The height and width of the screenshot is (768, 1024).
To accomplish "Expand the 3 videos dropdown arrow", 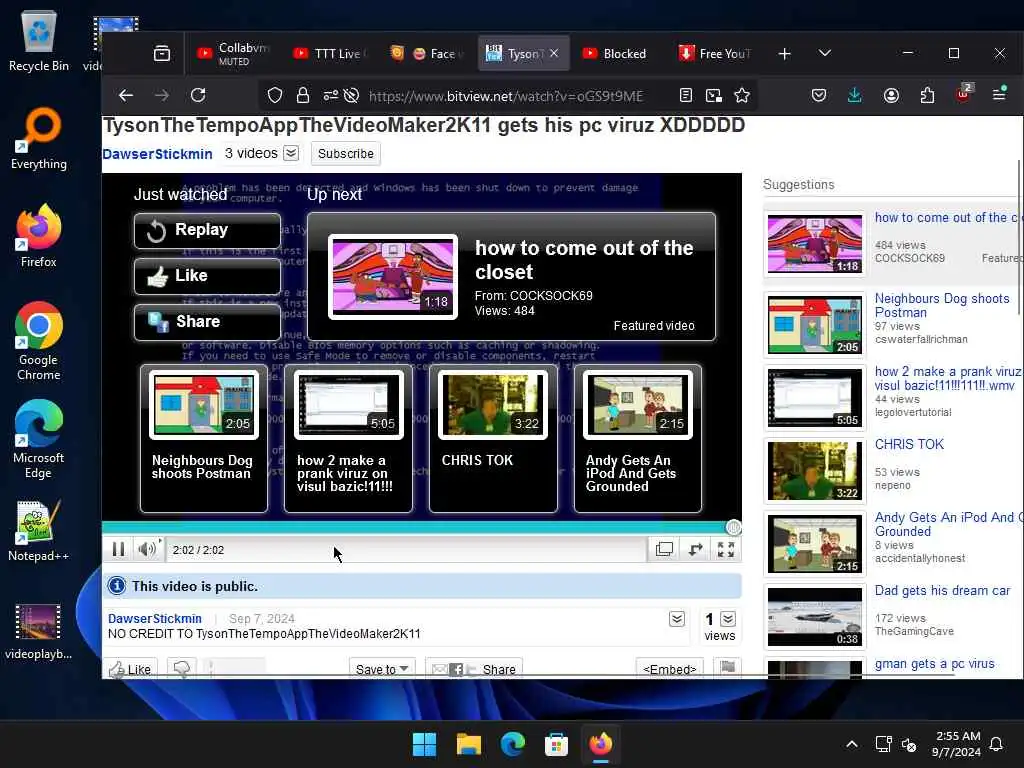I will click(291, 153).
